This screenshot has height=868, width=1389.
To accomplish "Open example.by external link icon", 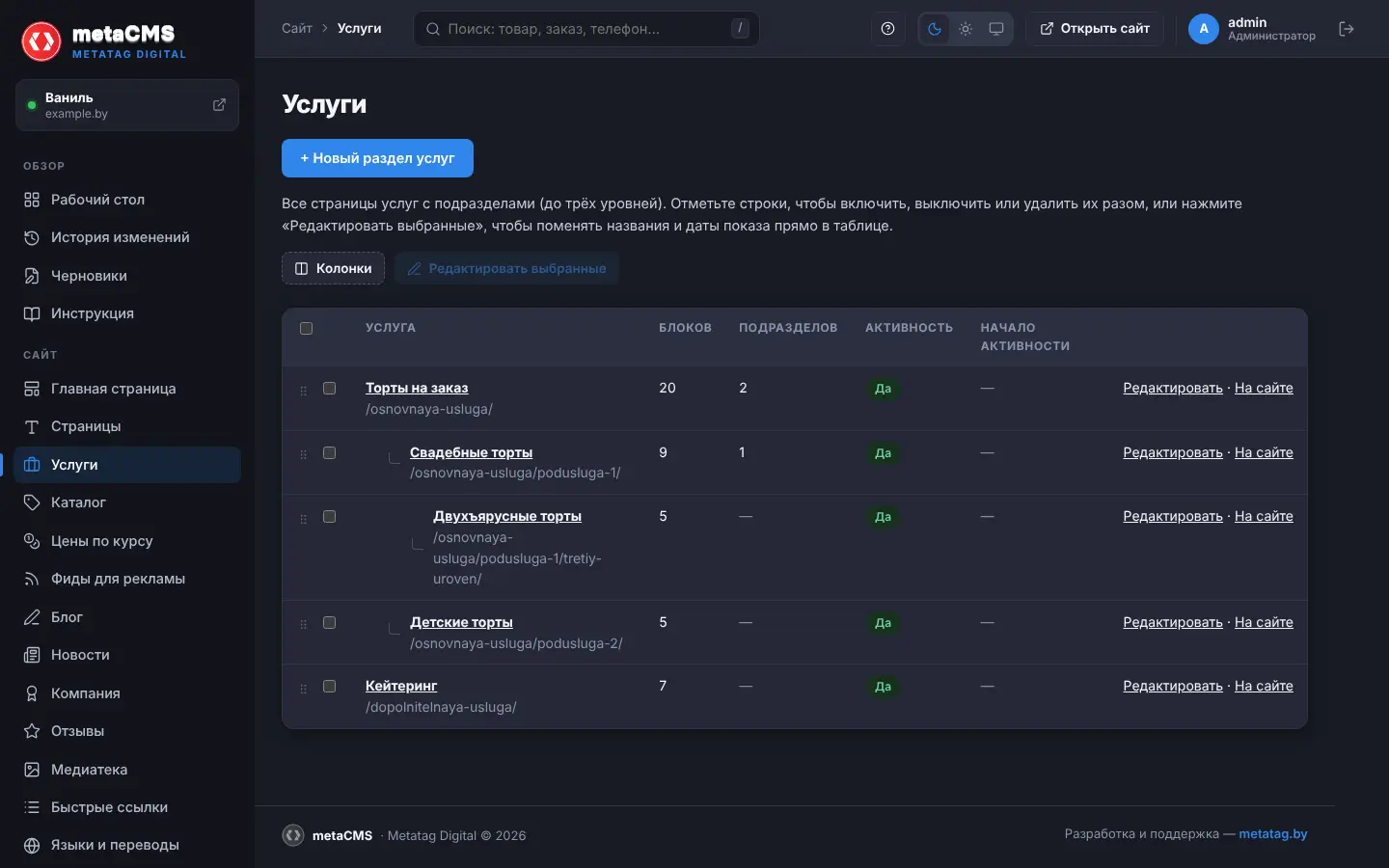I will click(219, 104).
